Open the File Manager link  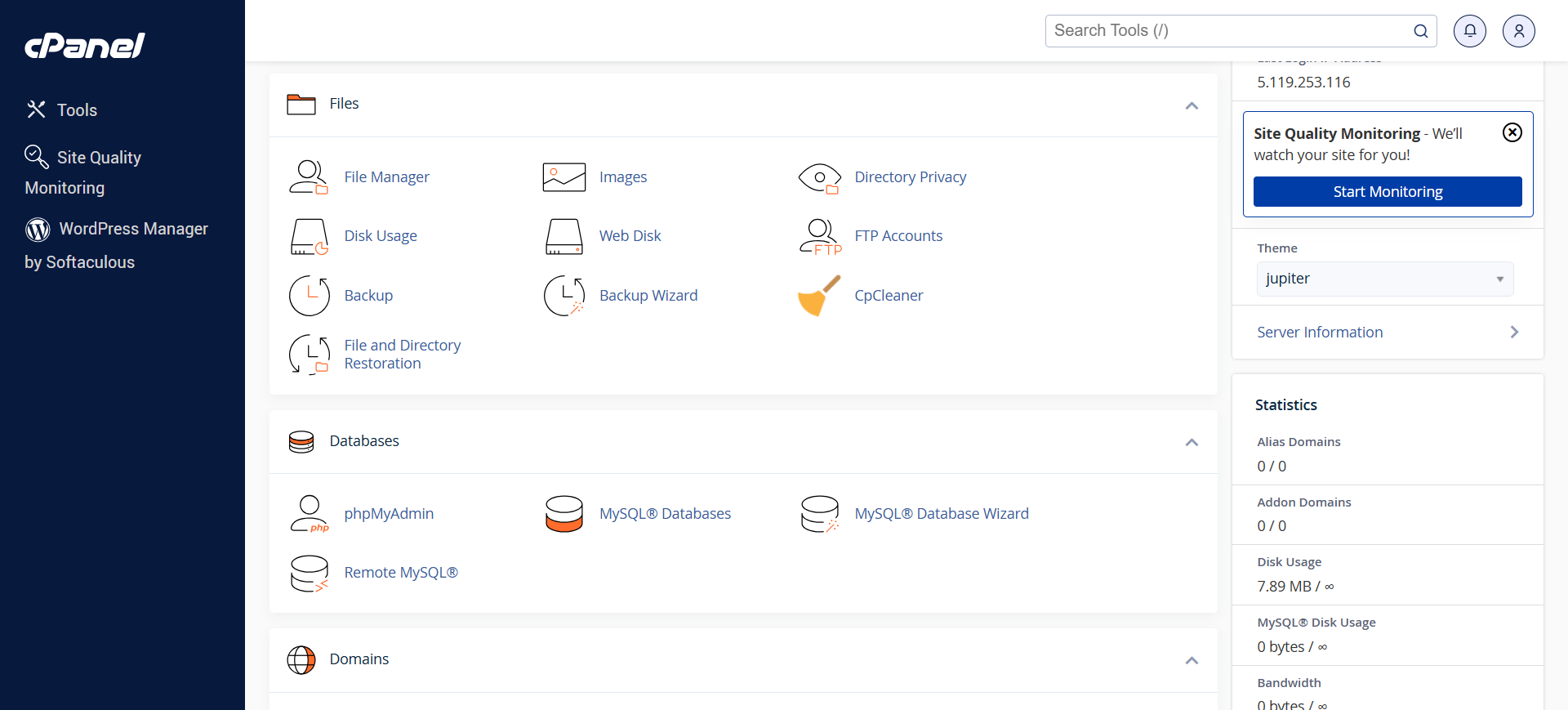[386, 177]
